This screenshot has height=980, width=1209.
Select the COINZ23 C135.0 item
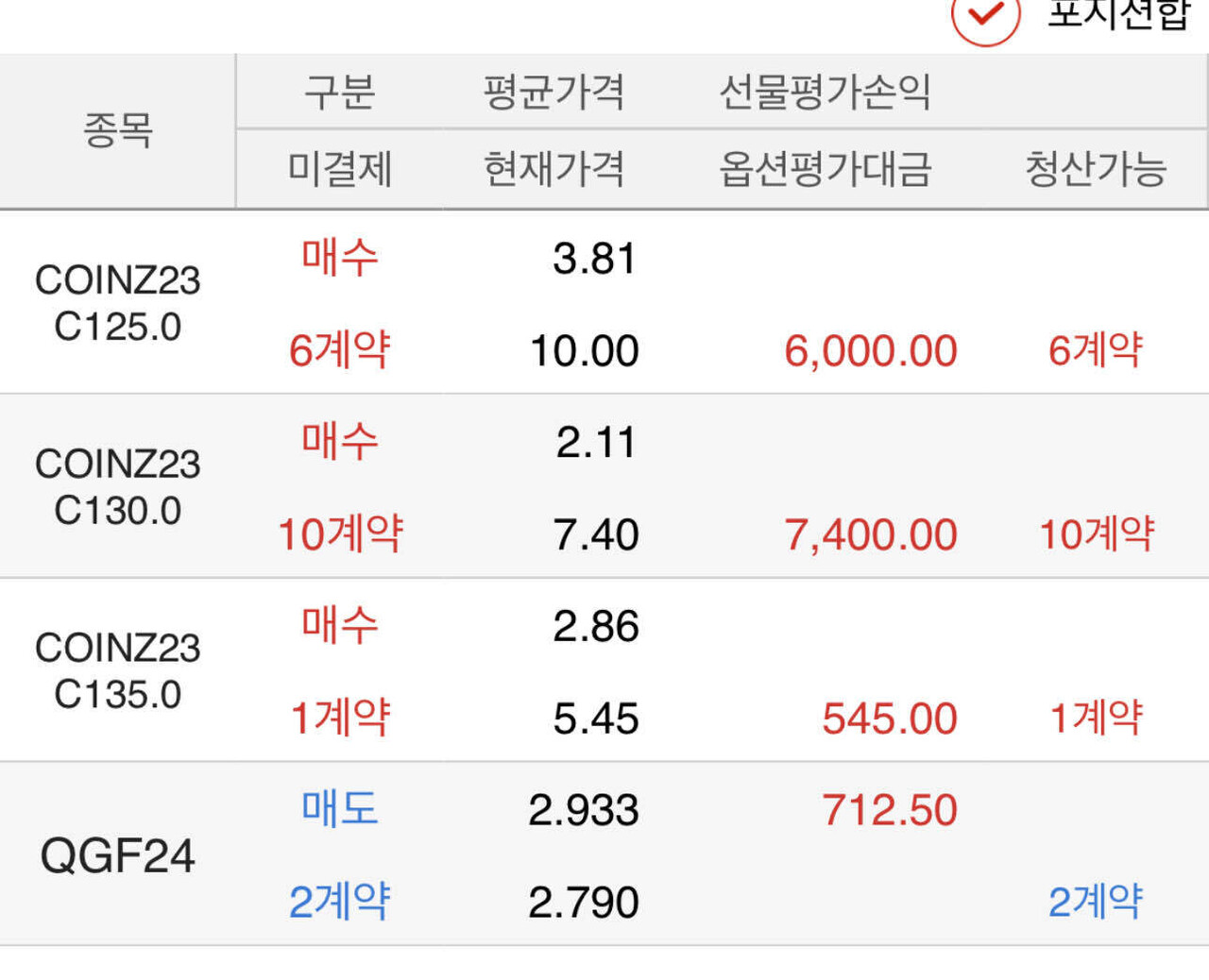[118, 671]
